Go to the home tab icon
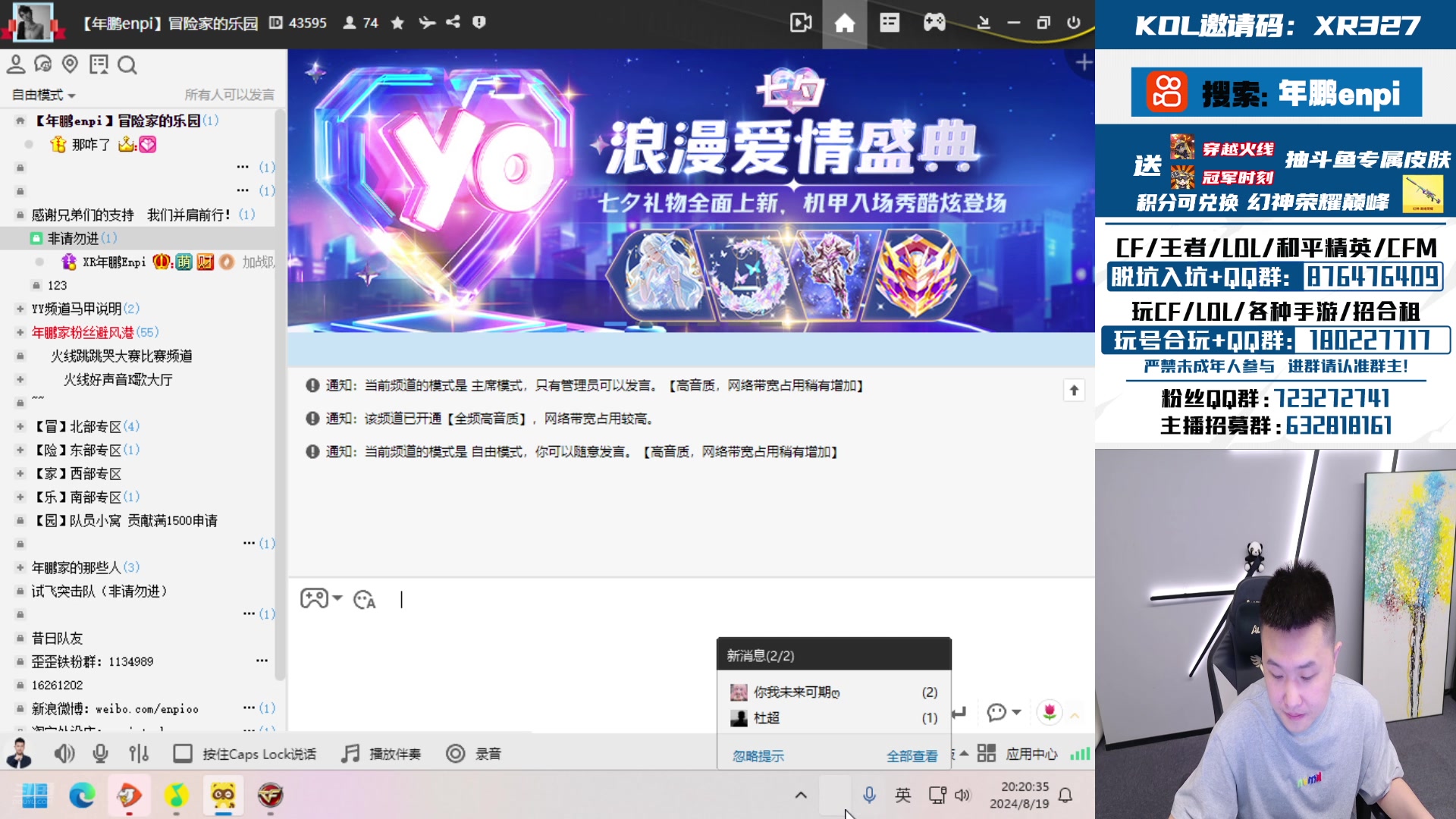 pos(844,23)
